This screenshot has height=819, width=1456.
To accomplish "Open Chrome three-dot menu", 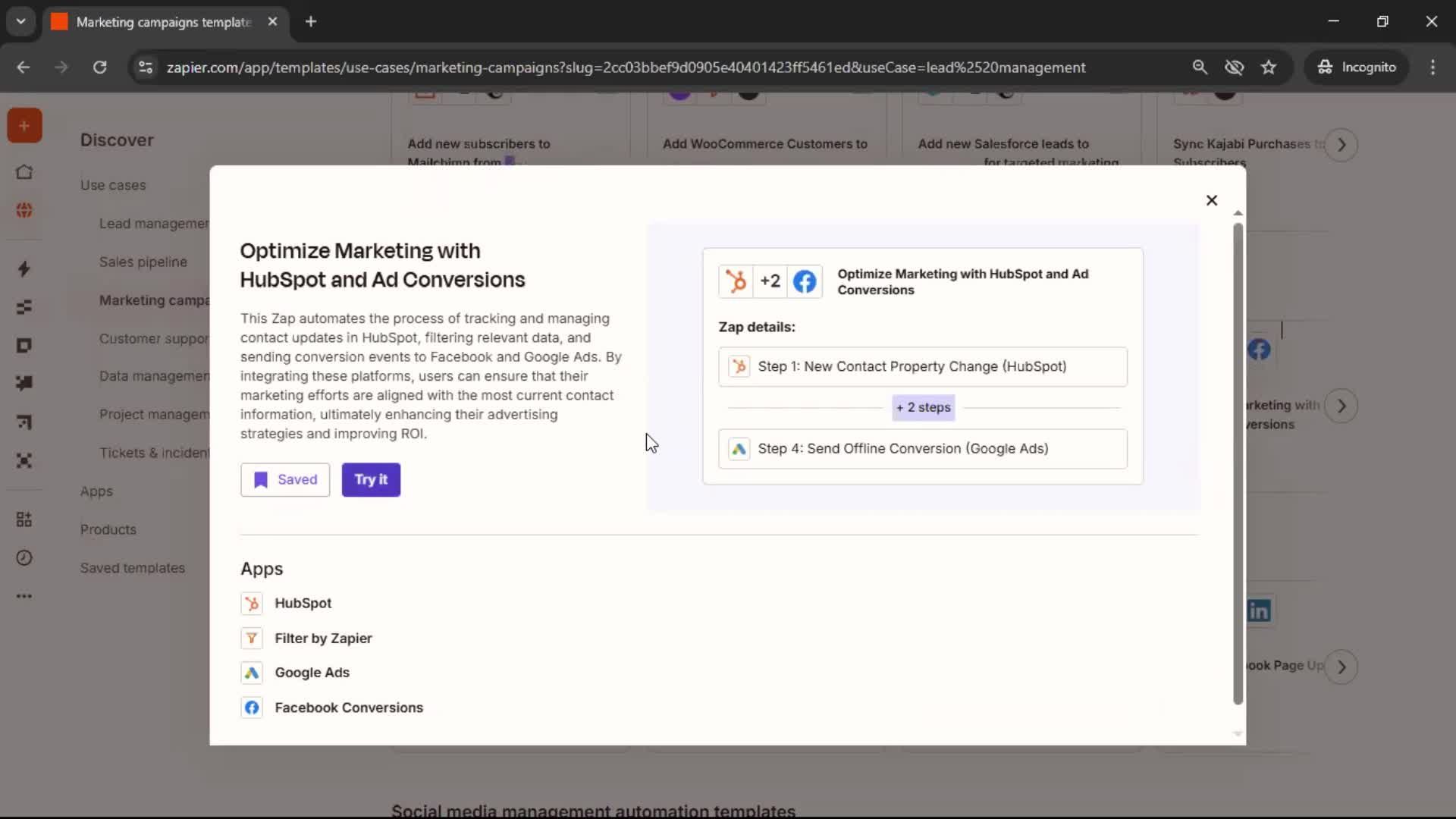I will pyautogui.click(x=1432, y=67).
